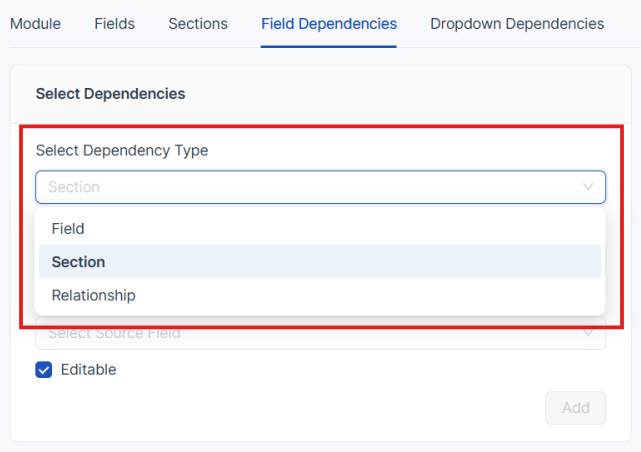Open the Dropdown Dependencies tab
This screenshot has height=452, width=641.
517,23
